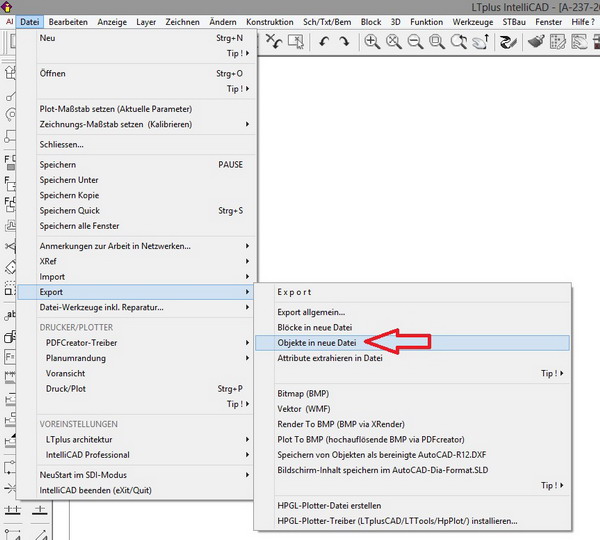Open the Sch/Txt/Bem menu
Viewport: 600px width, 540px height.
click(327, 22)
